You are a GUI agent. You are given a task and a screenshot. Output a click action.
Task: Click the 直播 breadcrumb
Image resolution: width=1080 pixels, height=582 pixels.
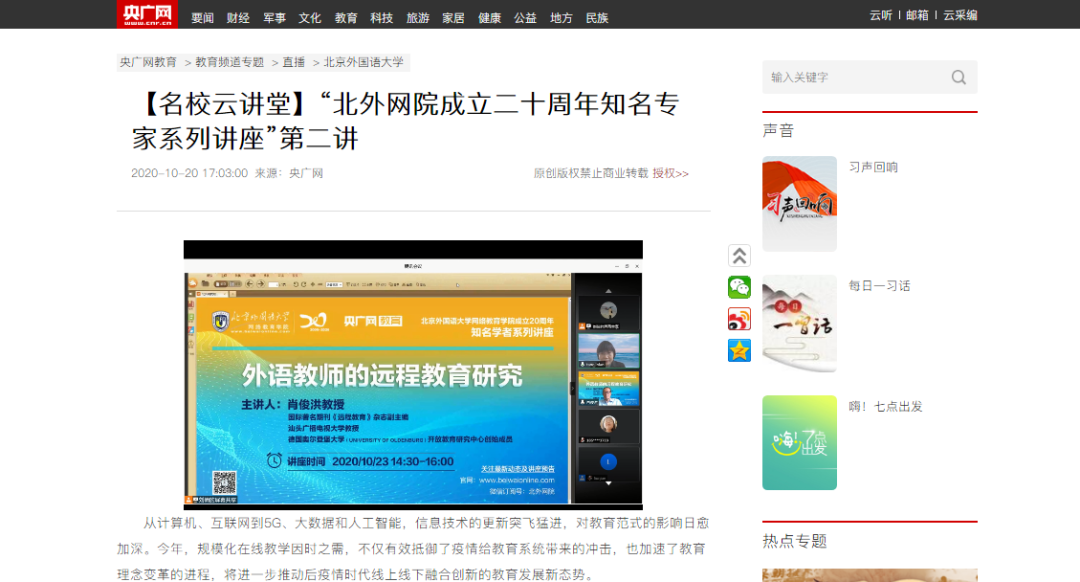coord(293,62)
